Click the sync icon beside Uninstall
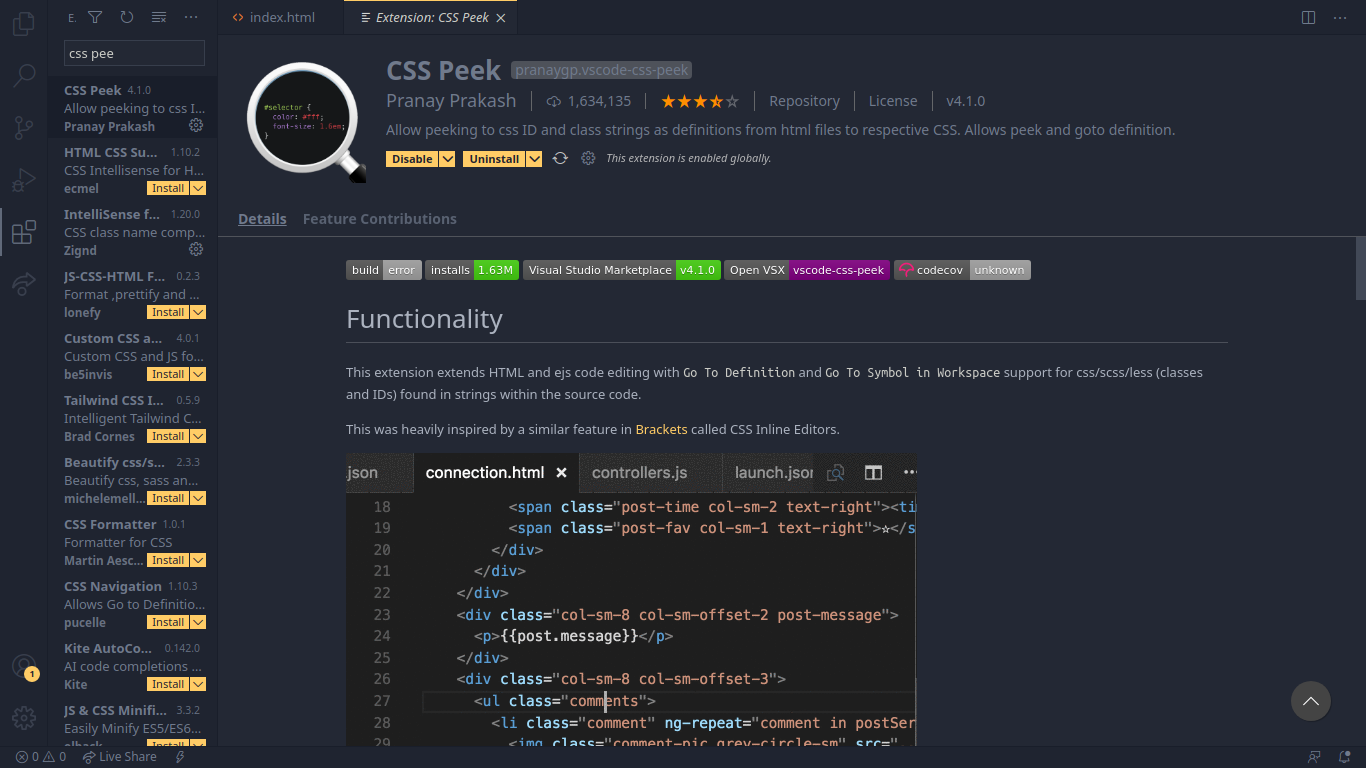 coord(560,159)
